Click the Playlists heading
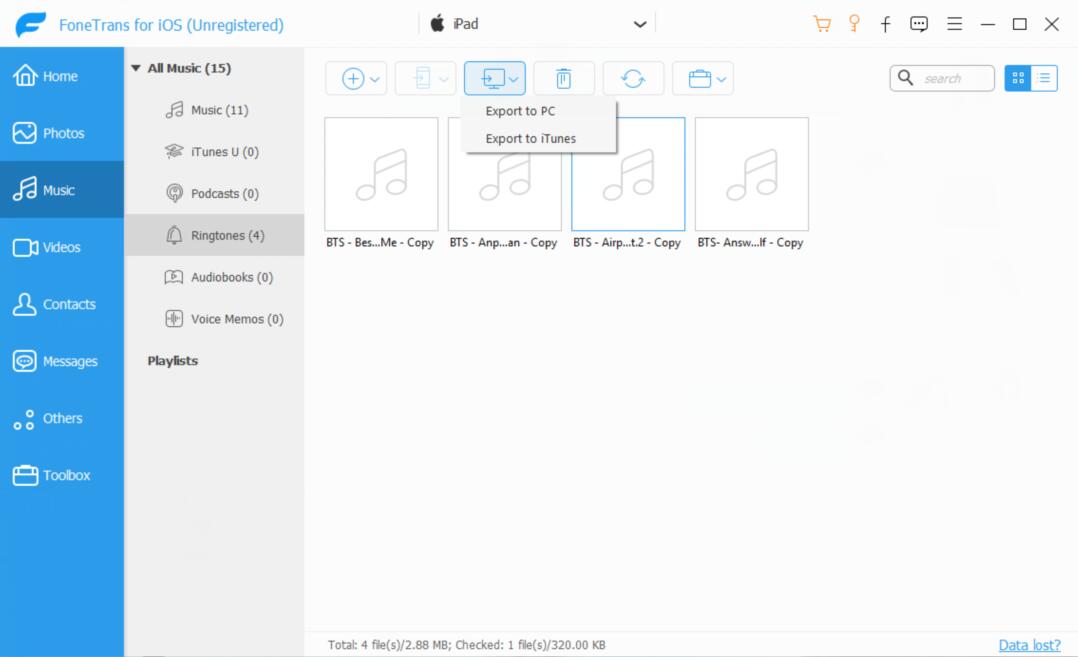The height and width of the screenshot is (657, 1078). coord(173,361)
